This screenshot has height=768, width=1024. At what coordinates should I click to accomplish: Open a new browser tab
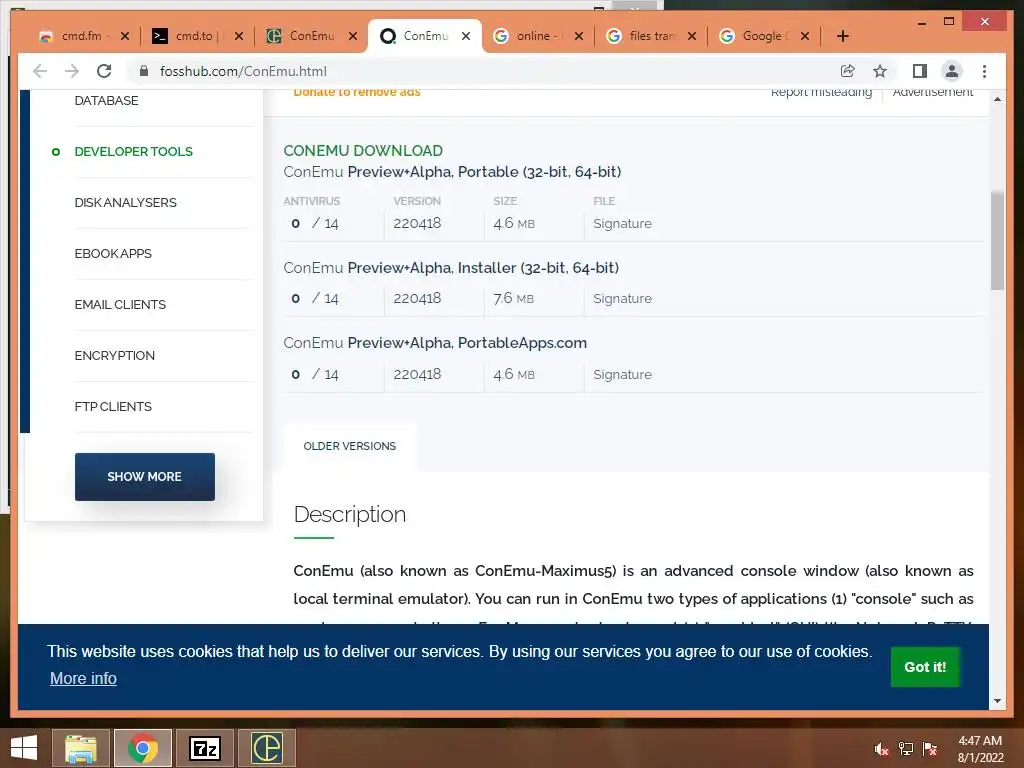coord(842,36)
